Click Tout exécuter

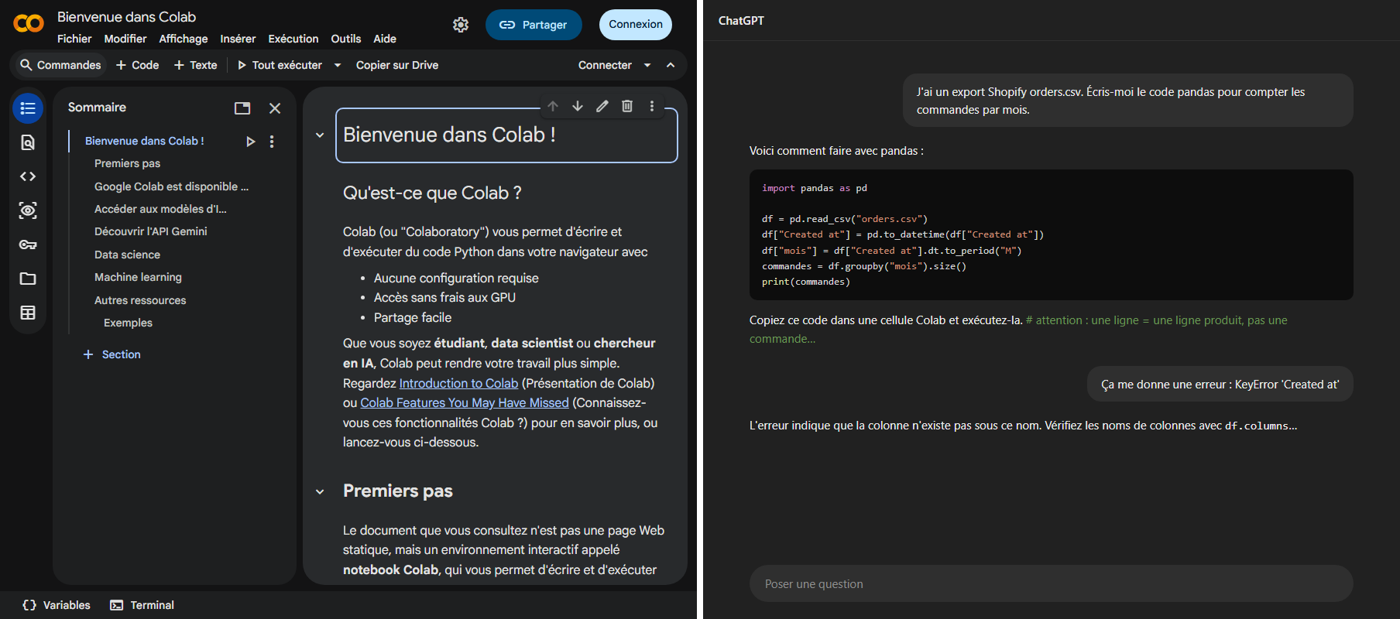pos(280,65)
